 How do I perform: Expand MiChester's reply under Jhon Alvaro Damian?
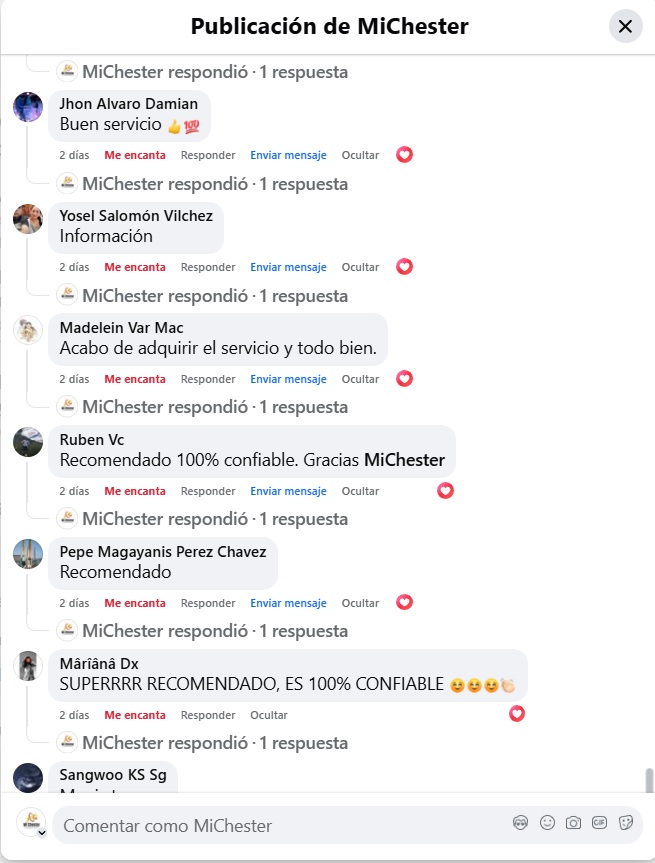pyautogui.click(x=215, y=184)
